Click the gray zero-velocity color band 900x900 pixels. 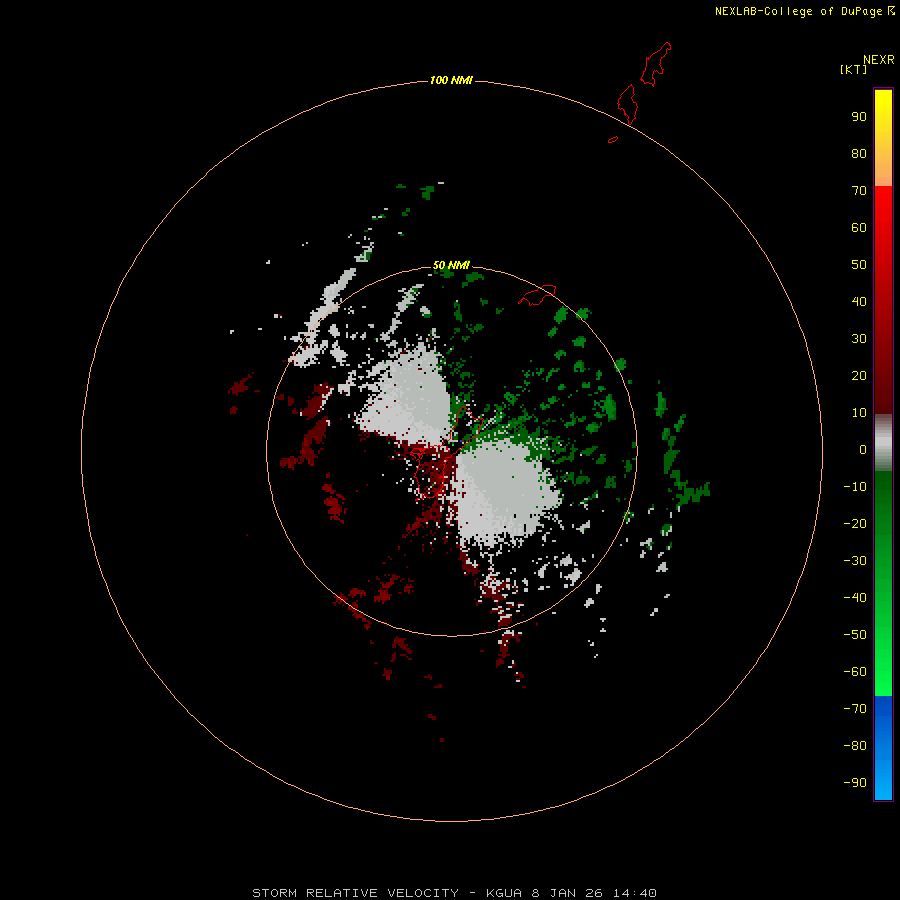coord(883,443)
